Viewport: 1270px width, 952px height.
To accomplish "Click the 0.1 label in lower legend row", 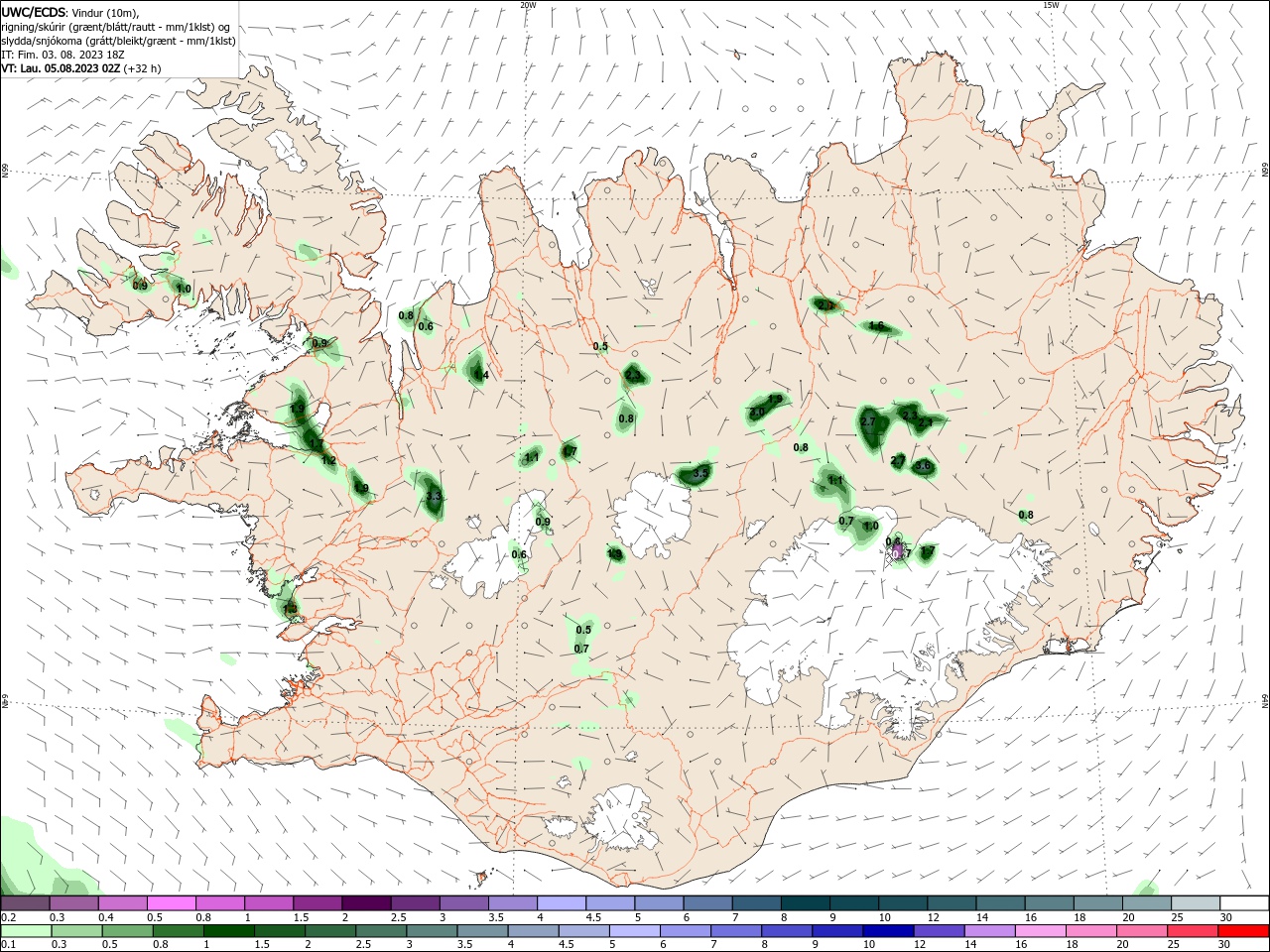I will 9,945.
